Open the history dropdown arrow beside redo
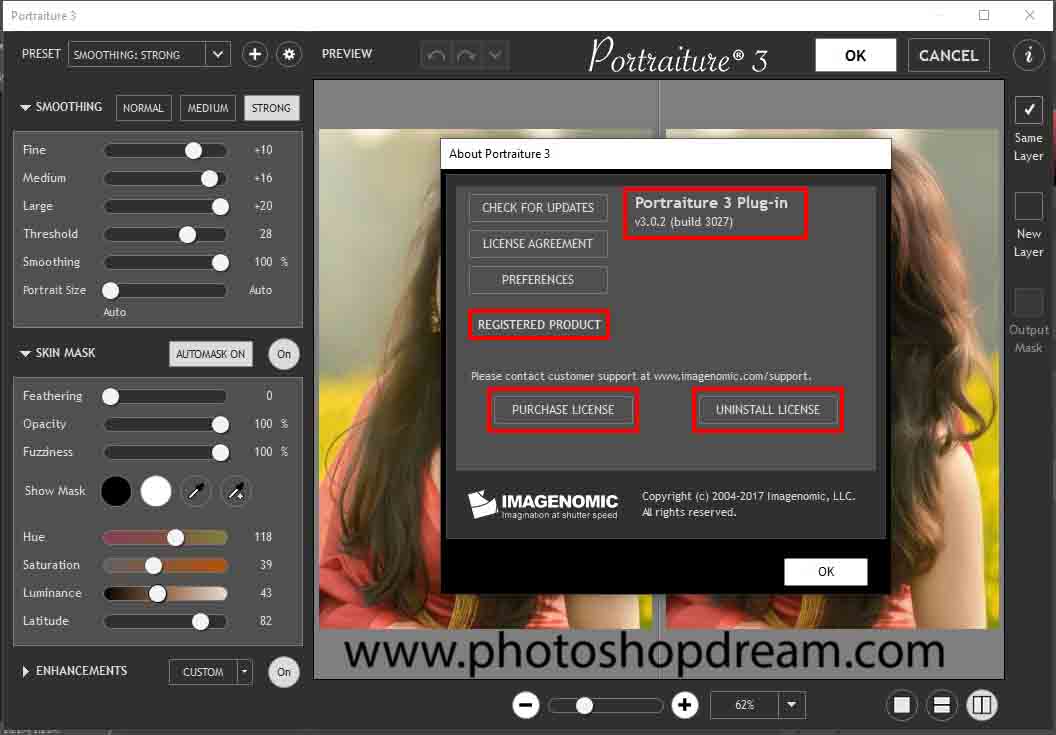Screen dimensions: 1056x735 tap(495, 55)
